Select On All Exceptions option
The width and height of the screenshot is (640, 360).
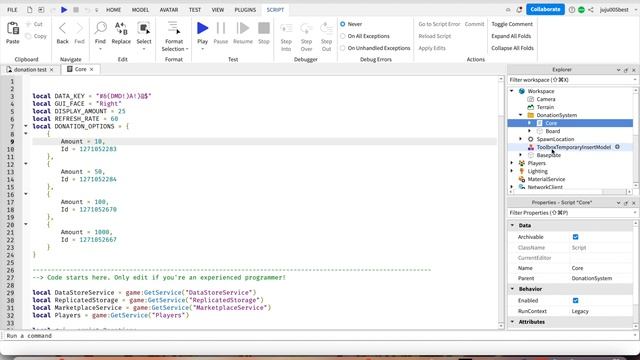(343, 36)
